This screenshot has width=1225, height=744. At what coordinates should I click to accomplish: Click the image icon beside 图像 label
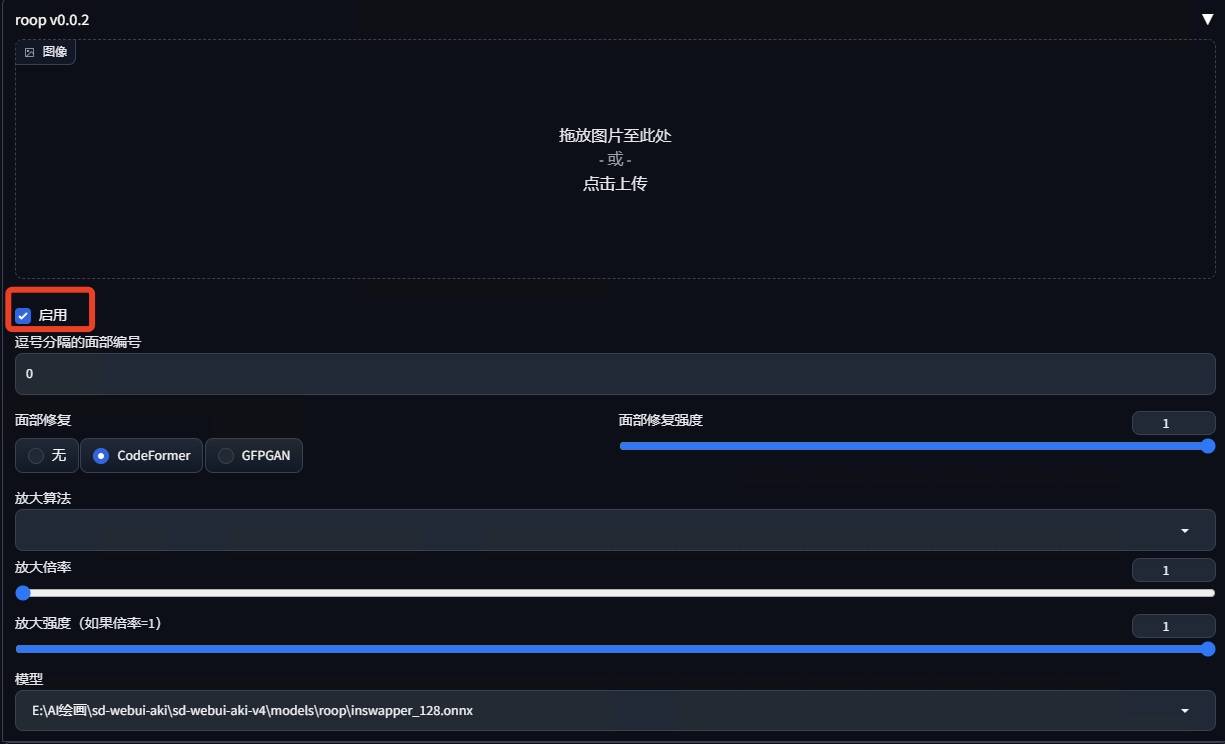(29, 52)
